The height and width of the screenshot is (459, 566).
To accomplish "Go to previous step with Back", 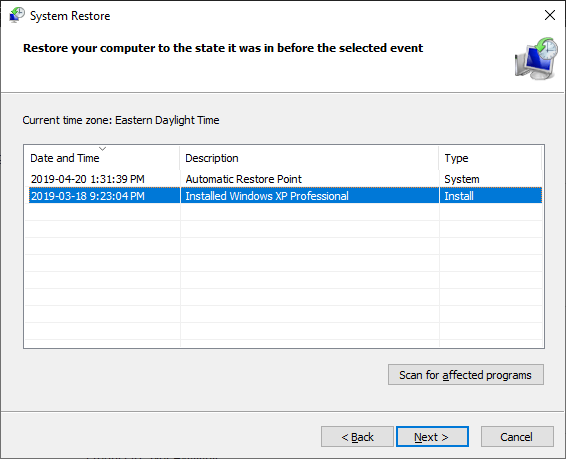I will [357, 437].
